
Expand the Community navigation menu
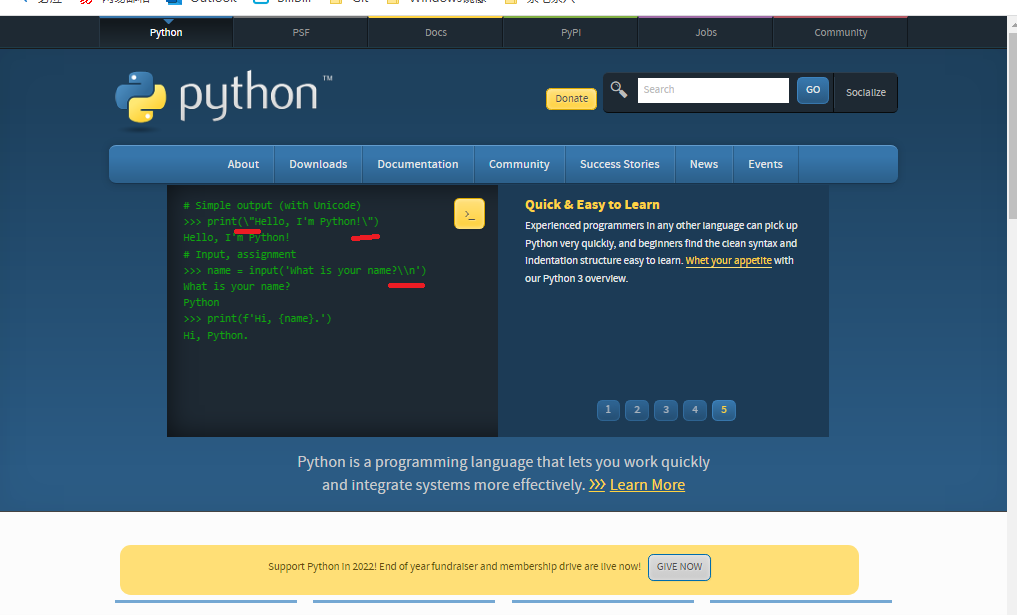pyautogui.click(x=519, y=164)
